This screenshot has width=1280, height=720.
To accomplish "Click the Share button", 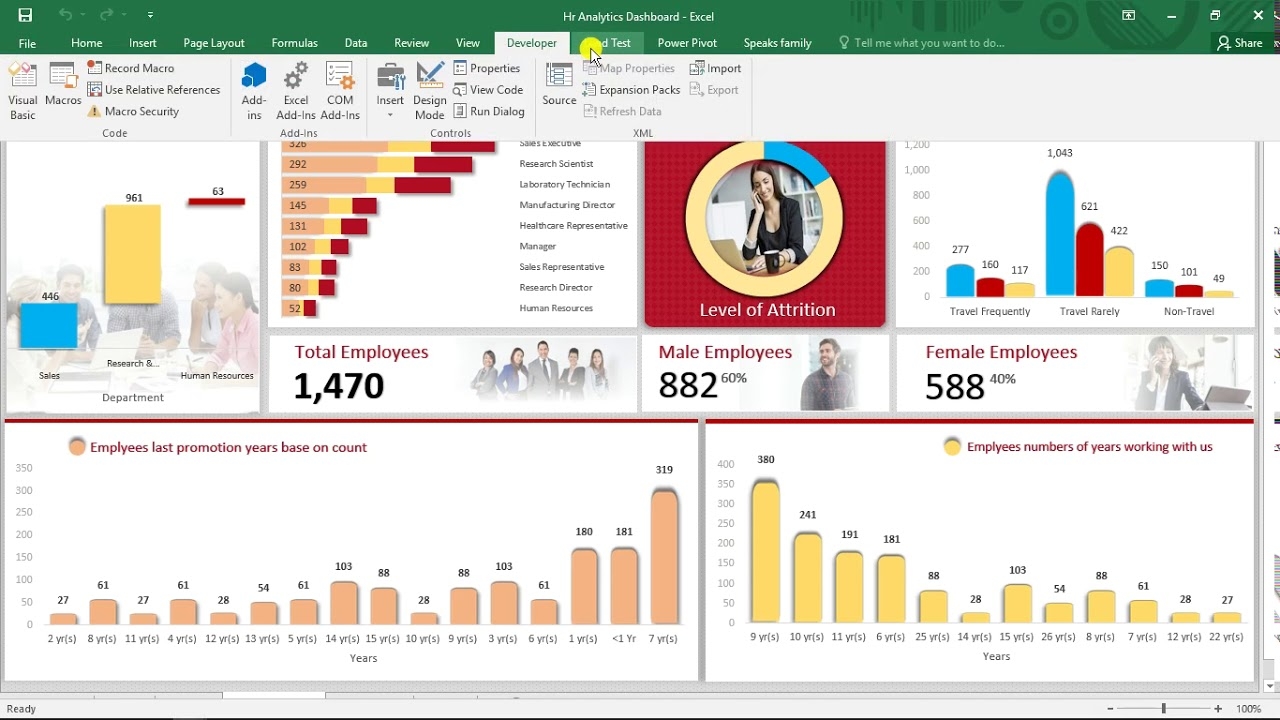I will (1239, 43).
